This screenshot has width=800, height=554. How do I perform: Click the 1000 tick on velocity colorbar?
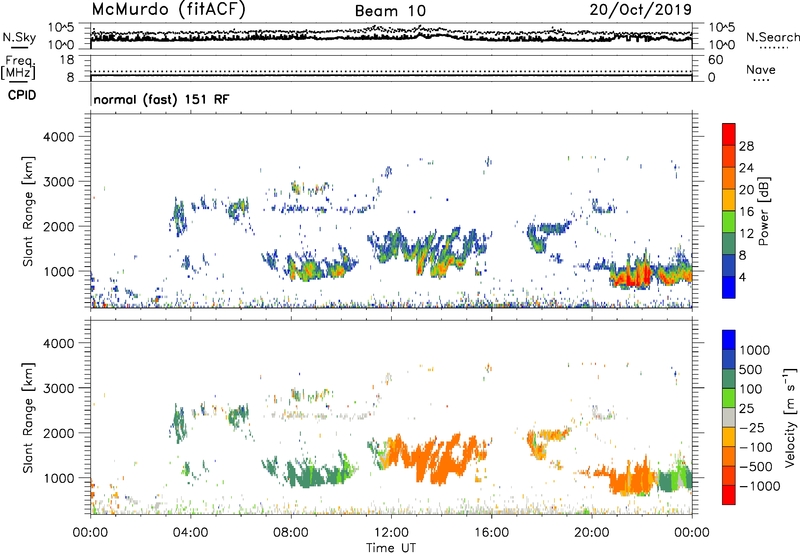[x=755, y=350]
